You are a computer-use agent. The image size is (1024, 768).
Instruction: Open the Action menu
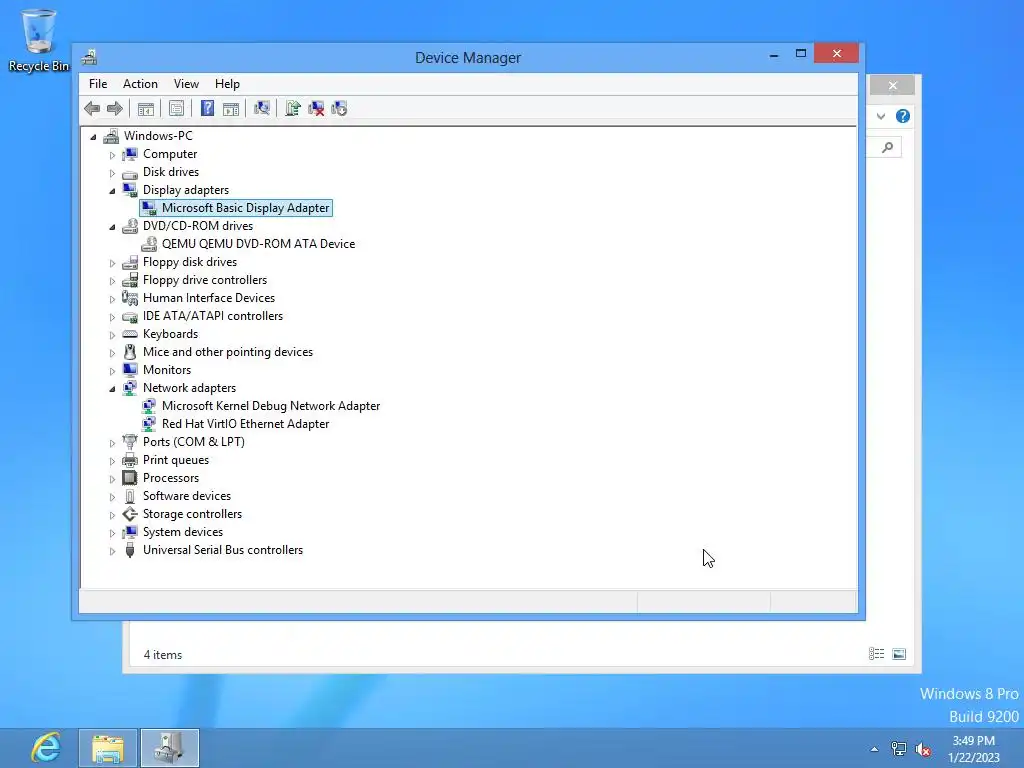[140, 84]
